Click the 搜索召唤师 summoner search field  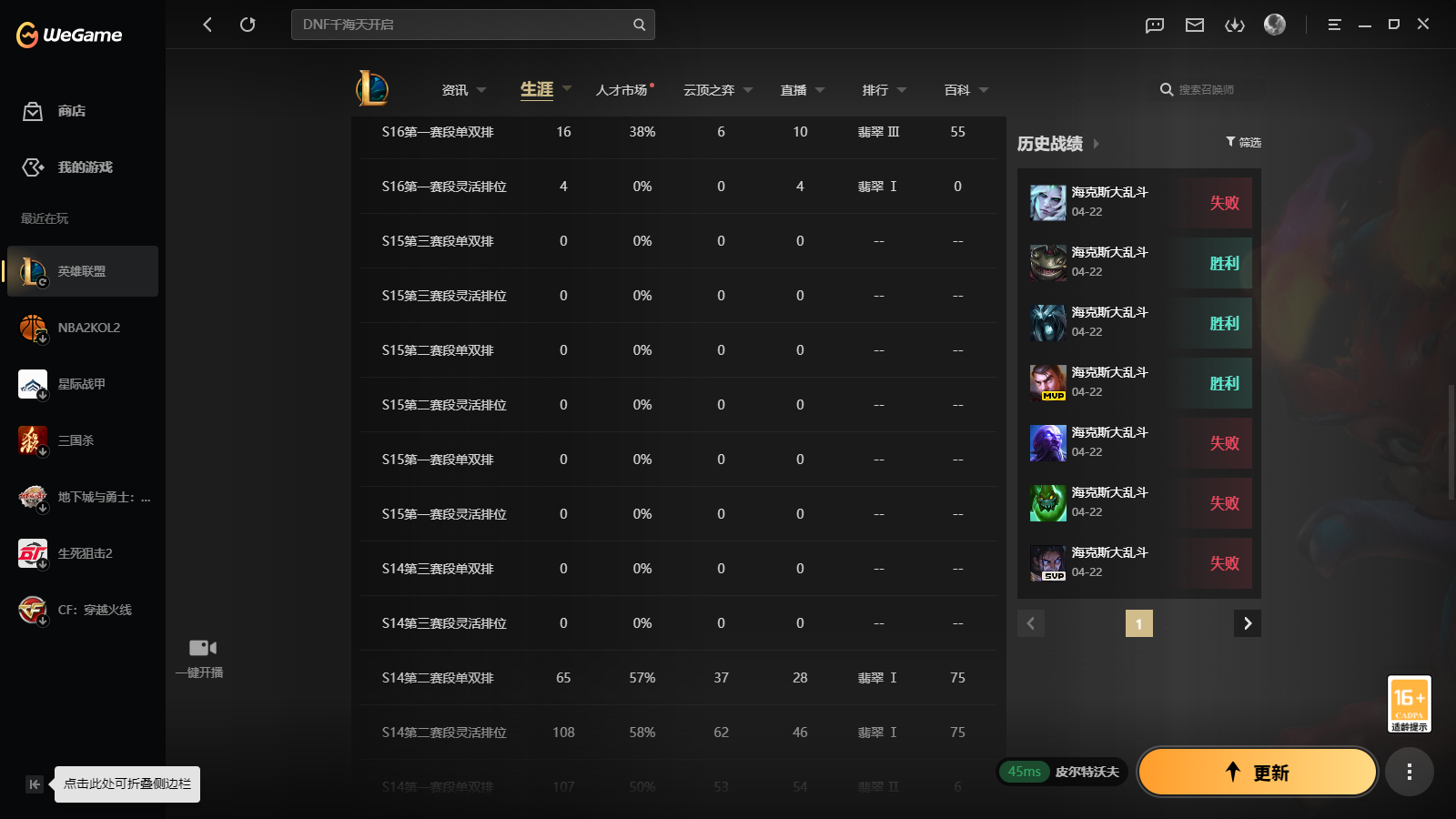pyautogui.click(x=1207, y=90)
